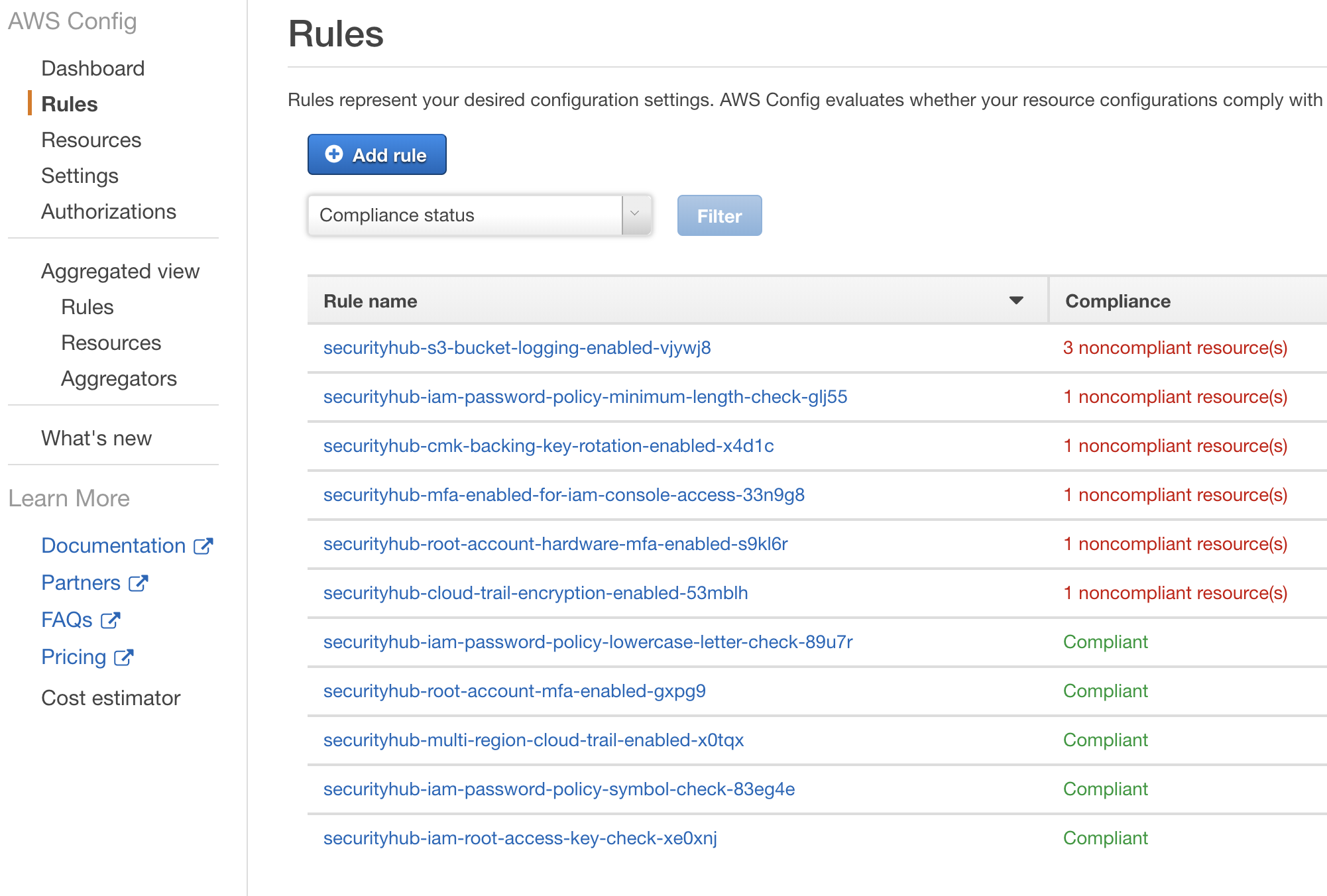Open What's new in sidebar
1327x896 pixels.
(x=96, y=438)
